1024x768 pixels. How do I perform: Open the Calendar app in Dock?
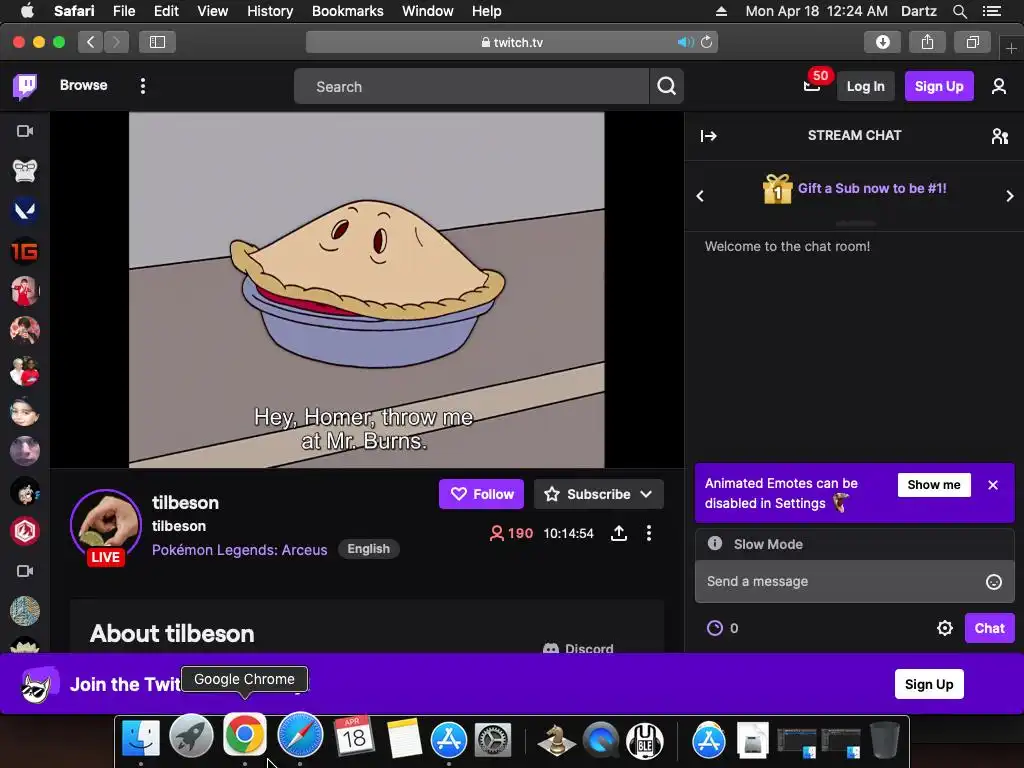(354, 737)
